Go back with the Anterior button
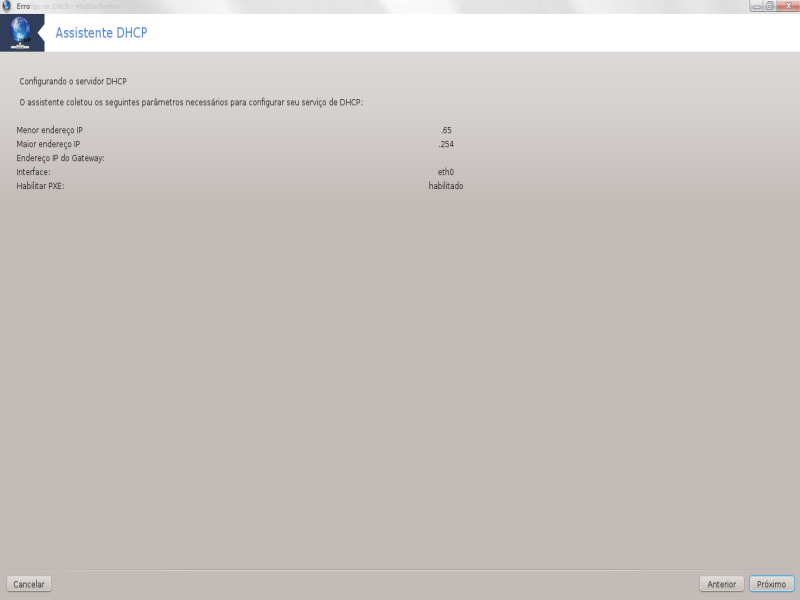 tap(721, 584)
